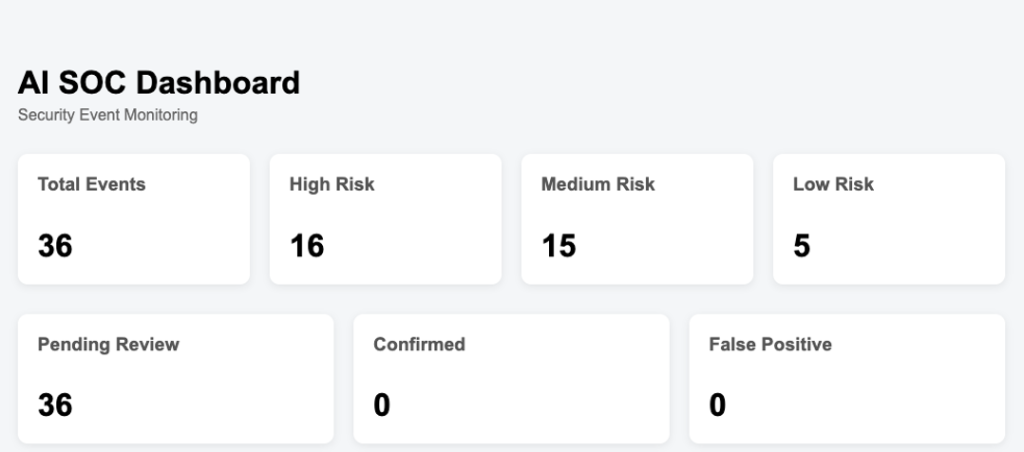Click the Low Risk count 5
The height and width of the screenshot is (452, 1024).
click(802, 246)
